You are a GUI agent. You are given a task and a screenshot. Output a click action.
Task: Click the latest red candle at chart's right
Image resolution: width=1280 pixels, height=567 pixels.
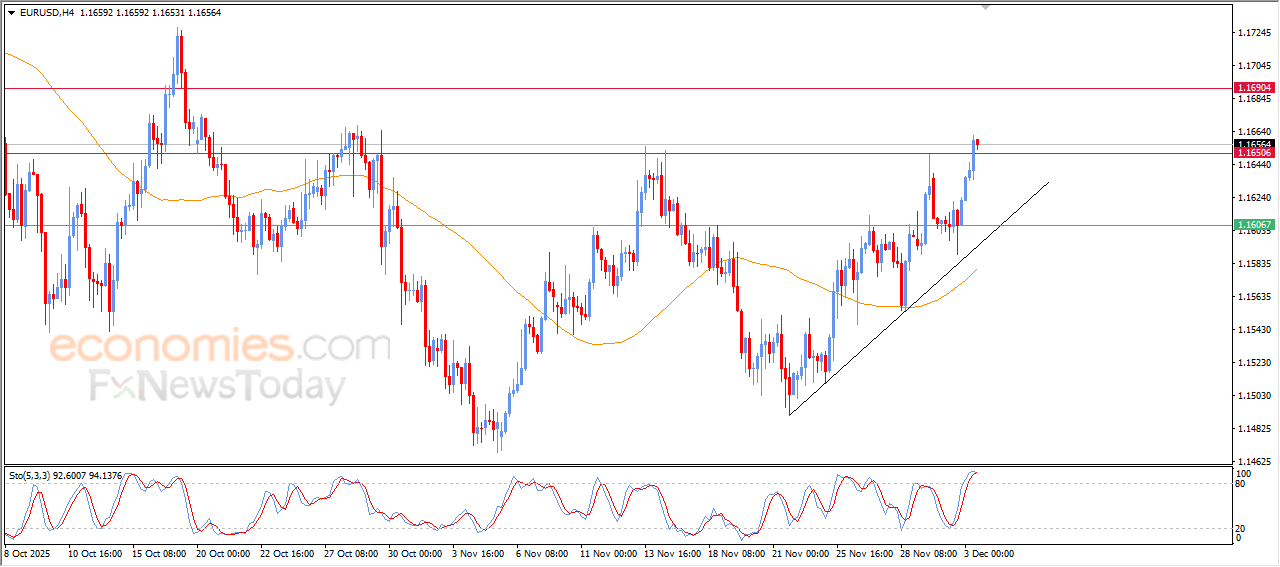point(977,143)
